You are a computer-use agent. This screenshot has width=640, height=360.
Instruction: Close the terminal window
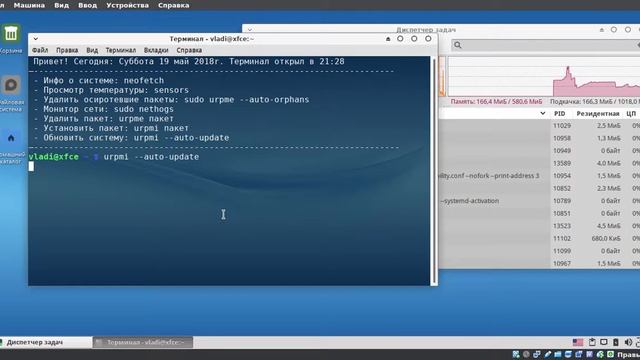click(428, 39)
